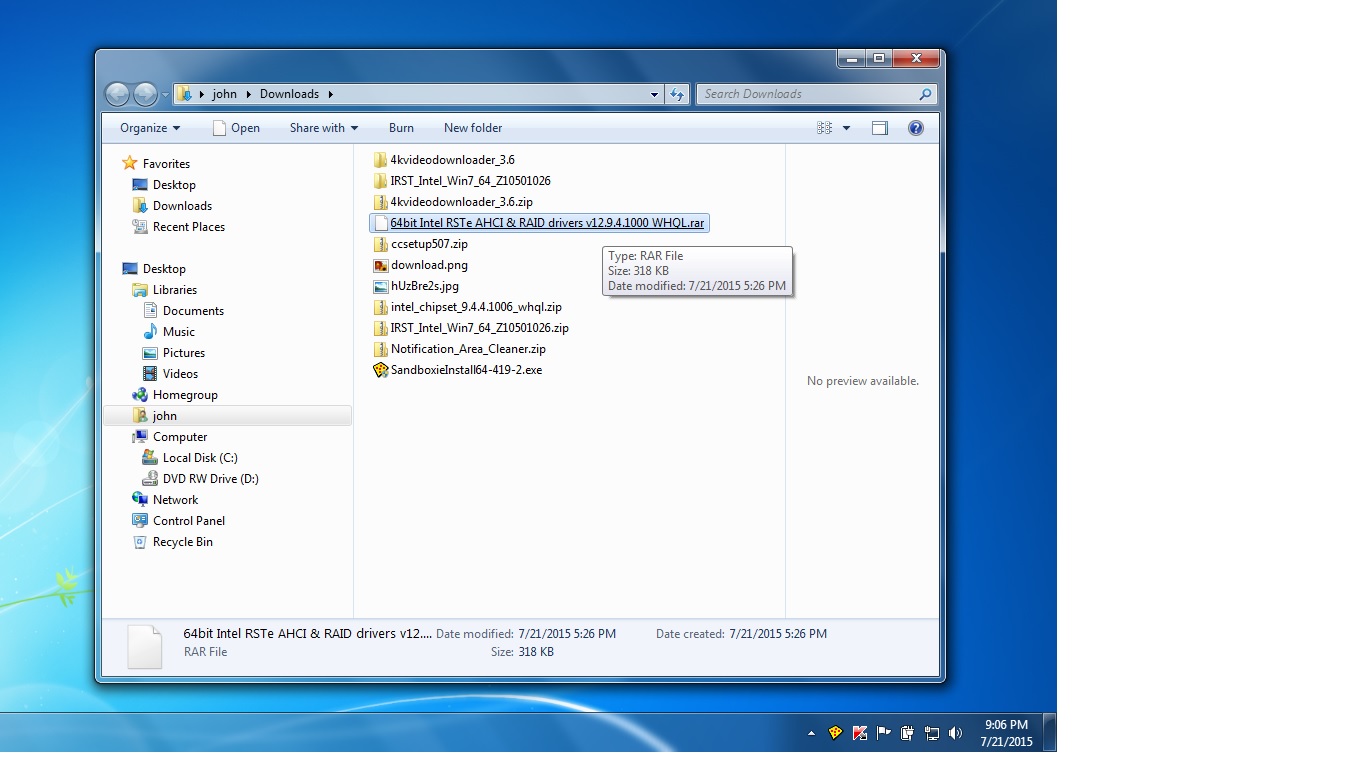Image resolution: width=1366 pixels, height=768 pixels.
Task: Expand the Share with dropdown
Action: (324, 128)
